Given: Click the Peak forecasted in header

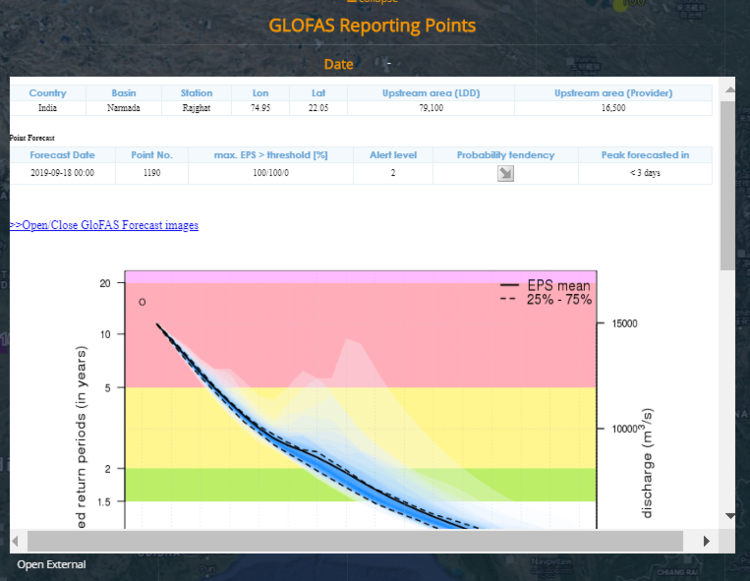Looking at the screenshot, I should click(x=645, y=155).
